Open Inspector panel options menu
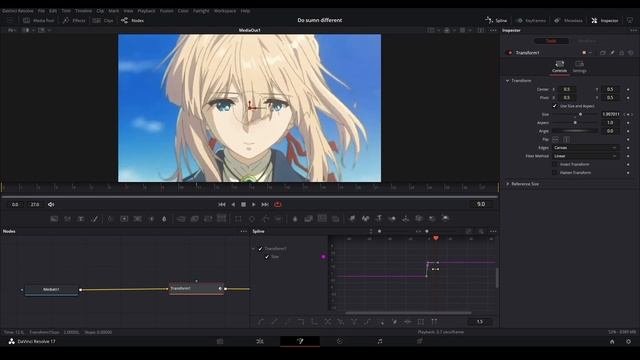The image size is (640, 360). point(633,30)
